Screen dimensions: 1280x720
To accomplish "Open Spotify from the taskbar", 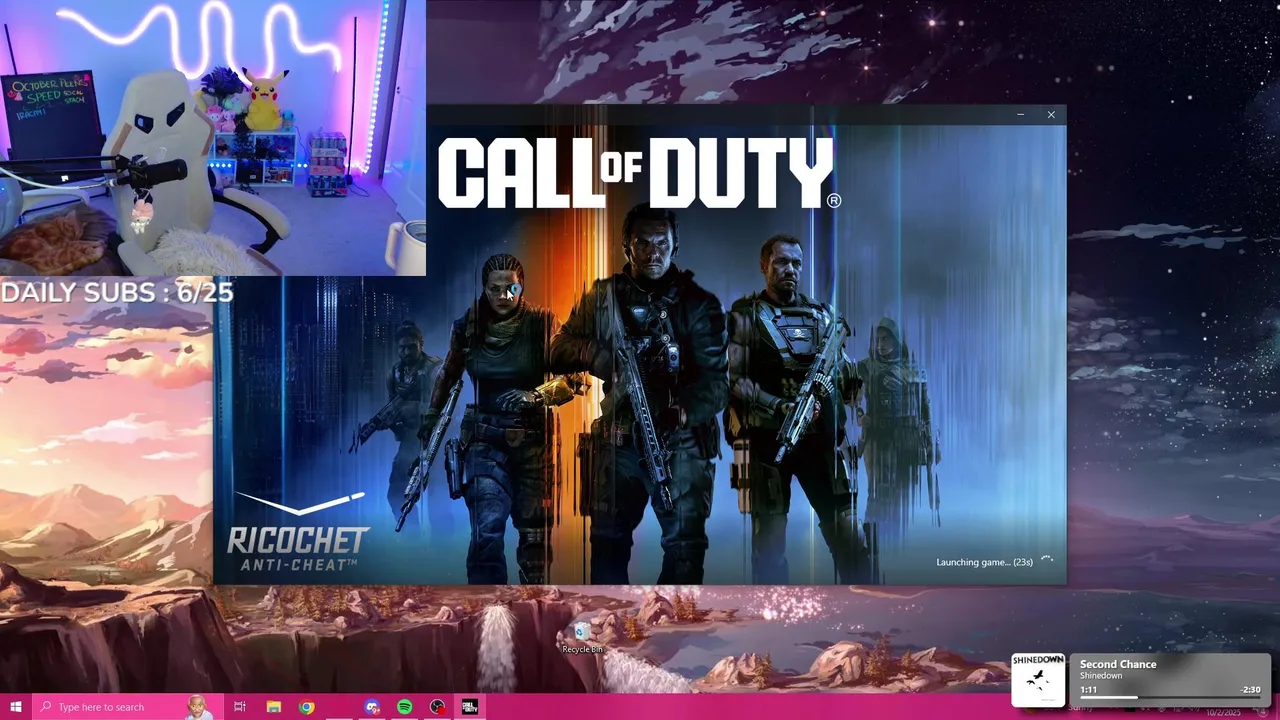I will [x=405, y=707].
